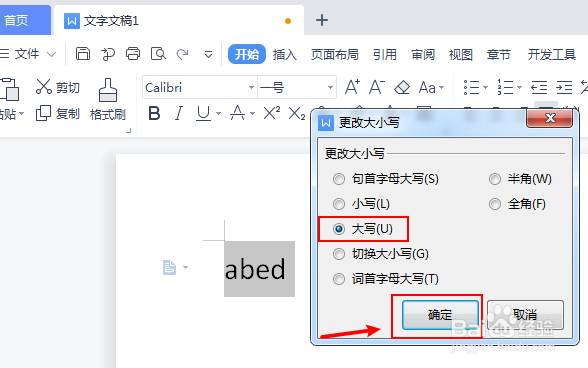Add a new tab with plus button
The width and height of the screenshot is (588, 368).
pos(322,20)
